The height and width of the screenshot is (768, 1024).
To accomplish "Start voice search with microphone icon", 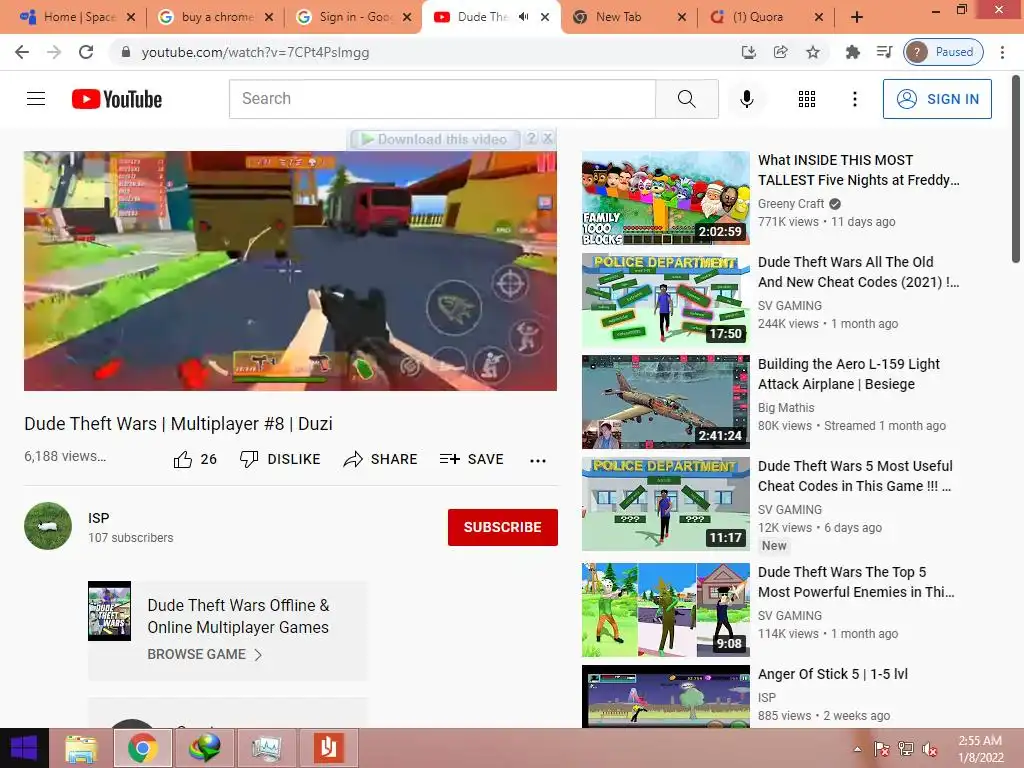I will tap(746, 99).
